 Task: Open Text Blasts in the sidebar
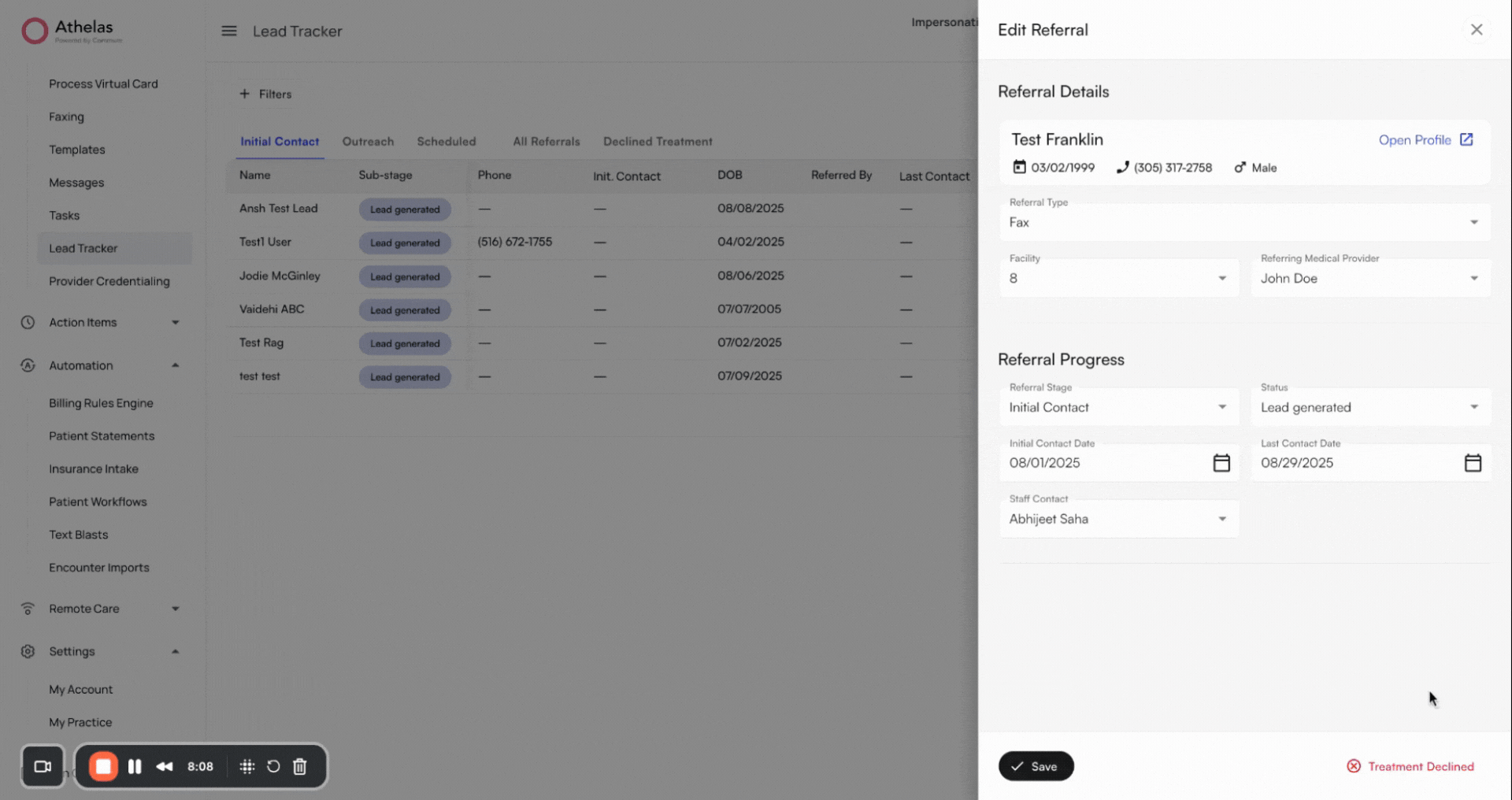point(78,535)
